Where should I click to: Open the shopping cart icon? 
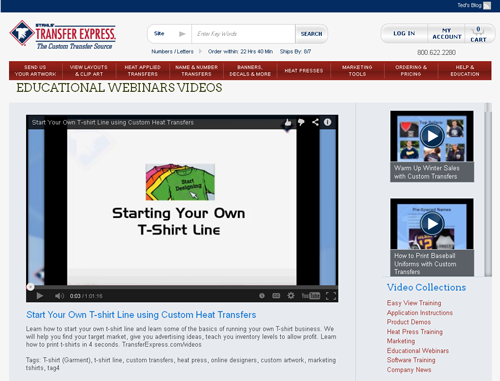pyautogui.click(x=478, y=34)
